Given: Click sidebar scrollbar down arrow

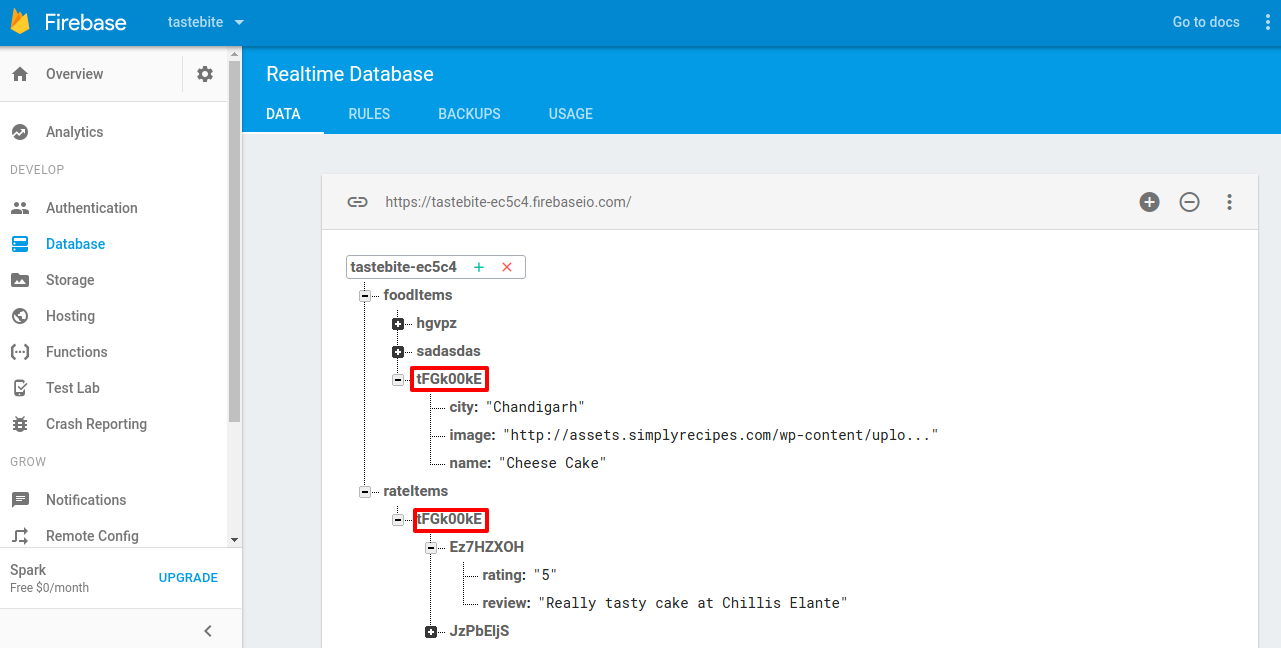Looking at the screenshot, I should (234, 540).
